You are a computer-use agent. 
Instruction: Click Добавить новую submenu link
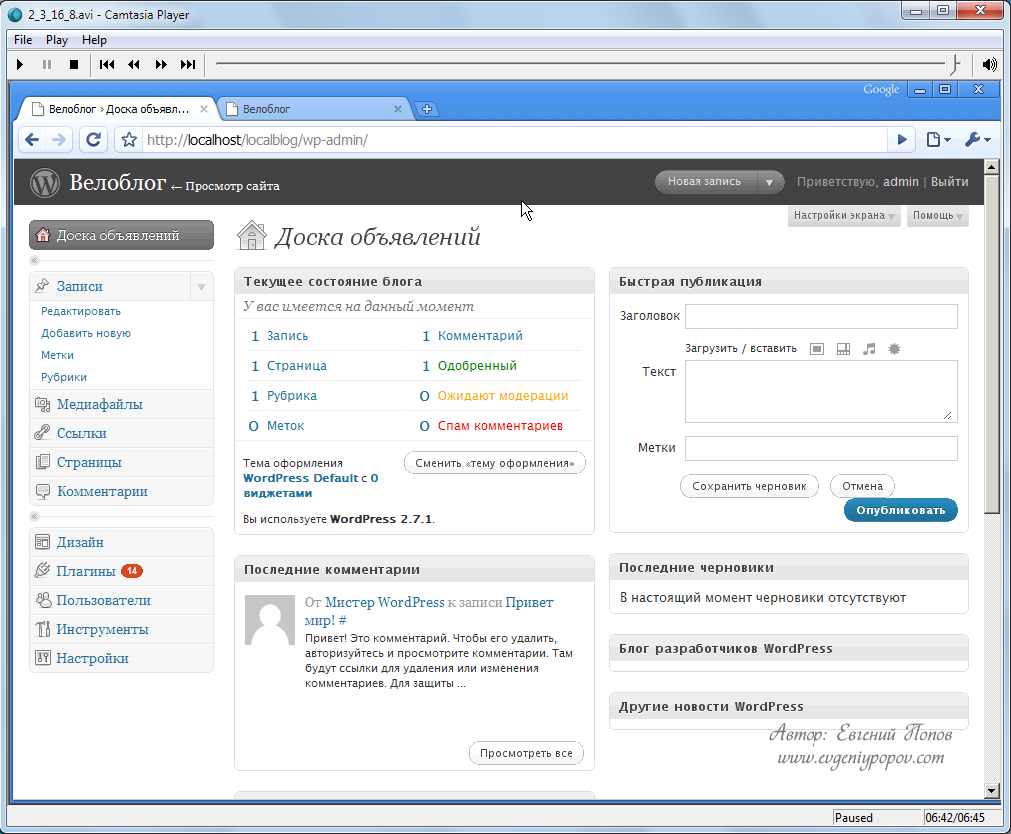(x=86, y=333)
